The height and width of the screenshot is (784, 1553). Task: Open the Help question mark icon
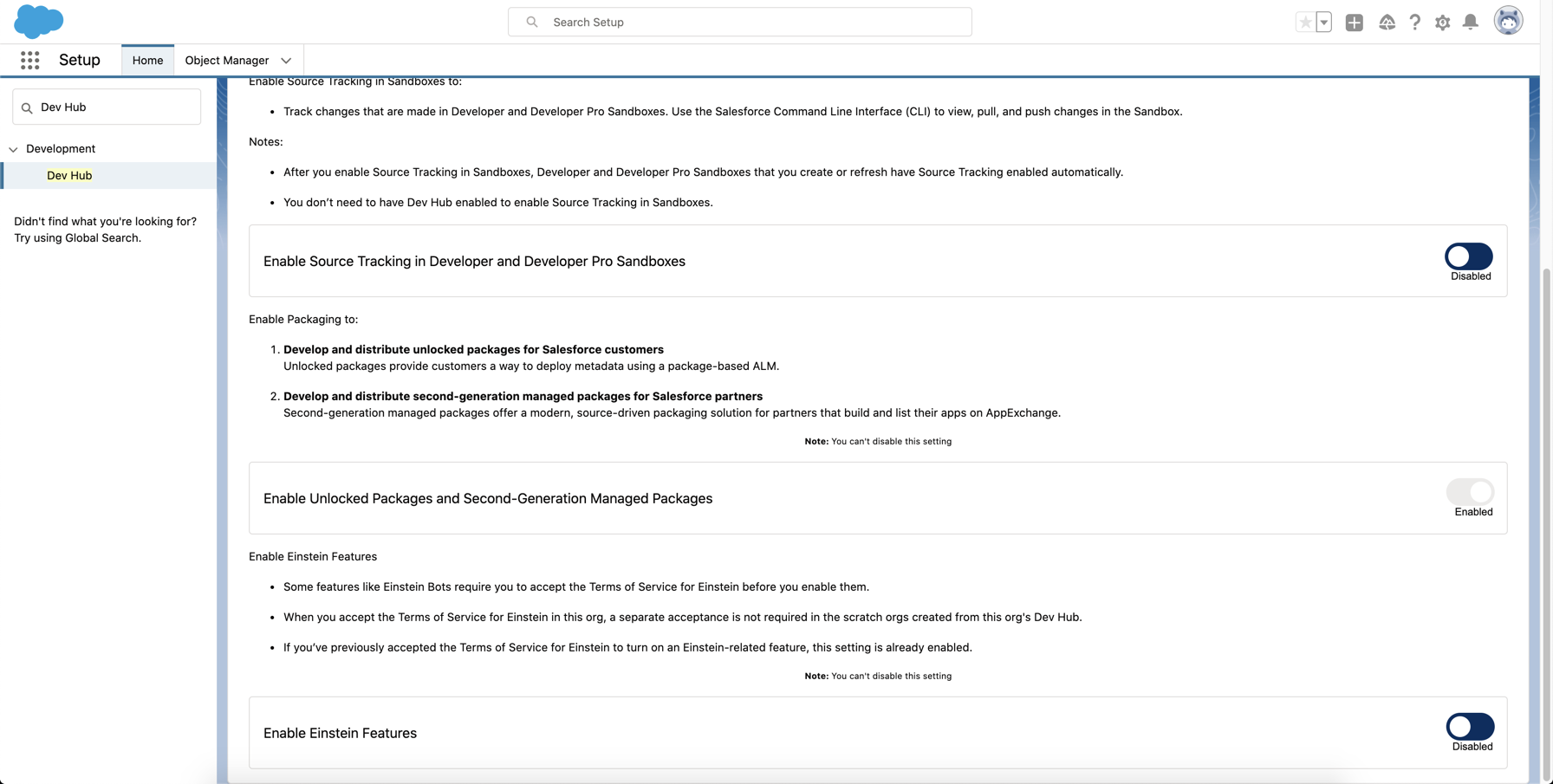pos(1414,23)
